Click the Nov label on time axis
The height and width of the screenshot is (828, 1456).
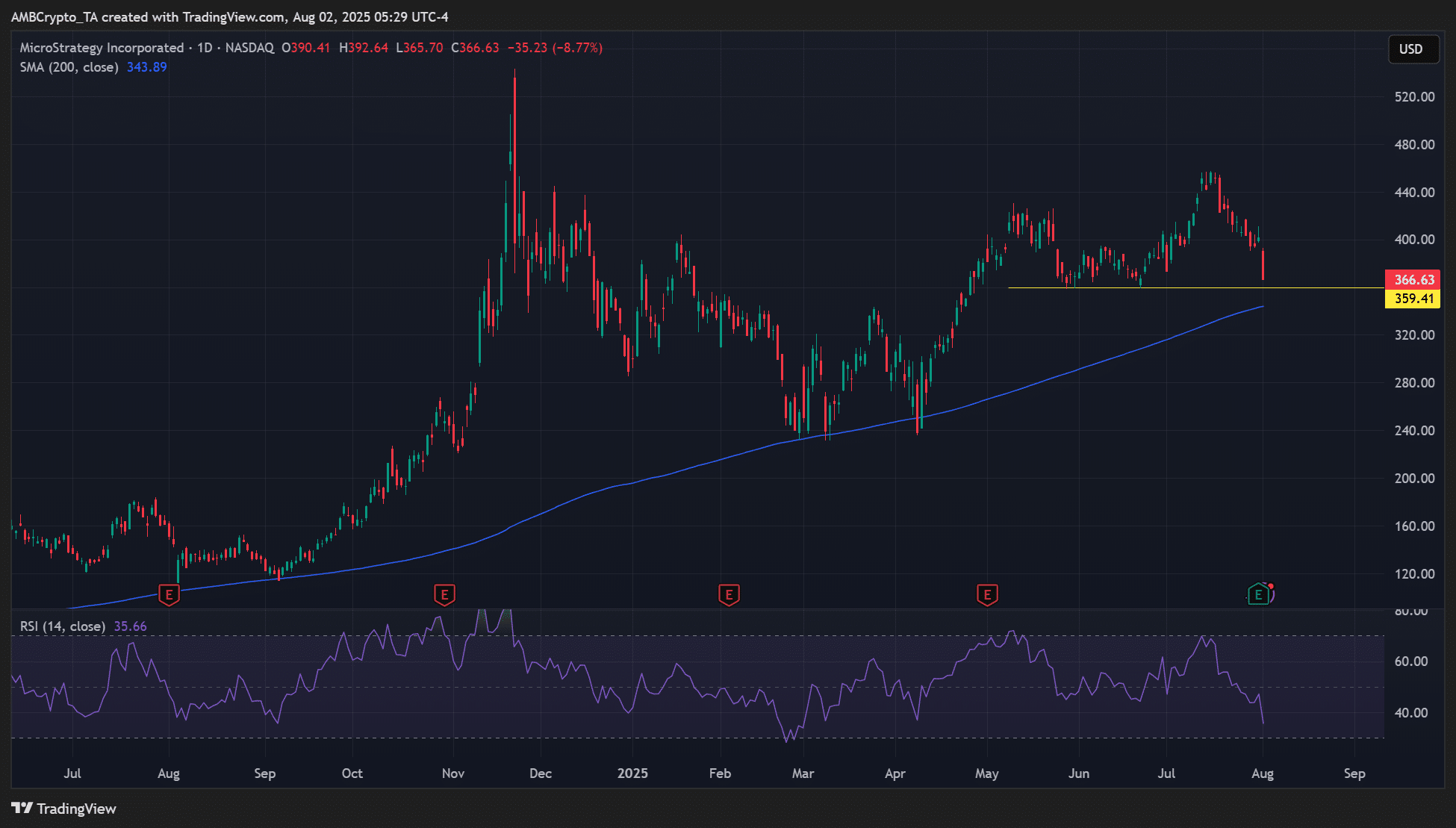pos(452,773)
